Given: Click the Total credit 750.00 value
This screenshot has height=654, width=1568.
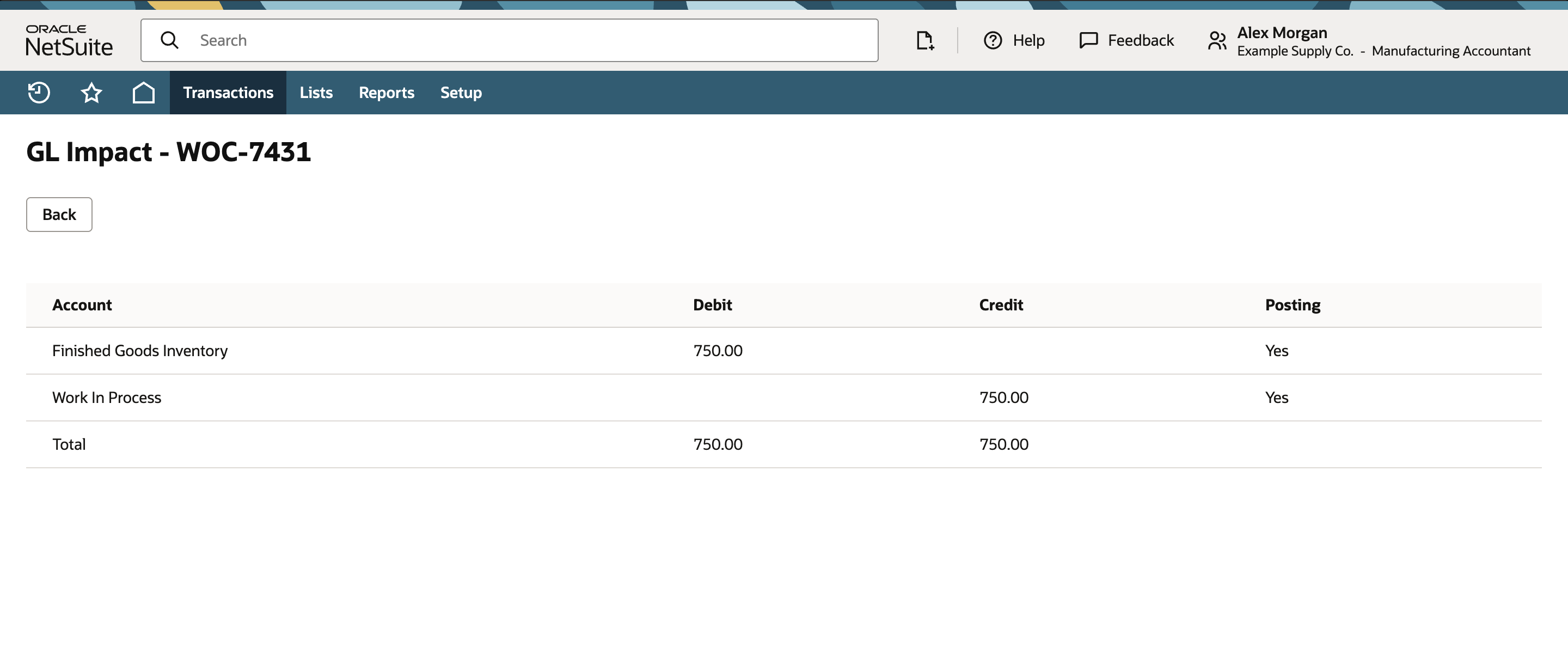Looking at the screenshot, I should [x=1004, y=444].
